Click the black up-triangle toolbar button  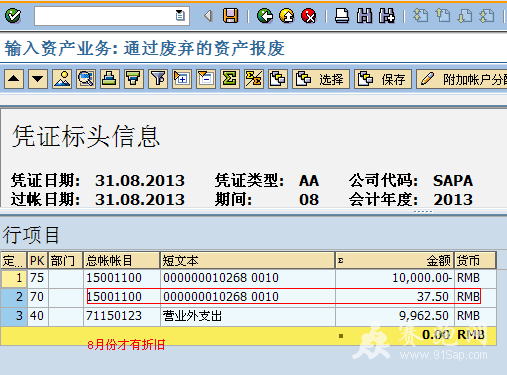(14, 79)
